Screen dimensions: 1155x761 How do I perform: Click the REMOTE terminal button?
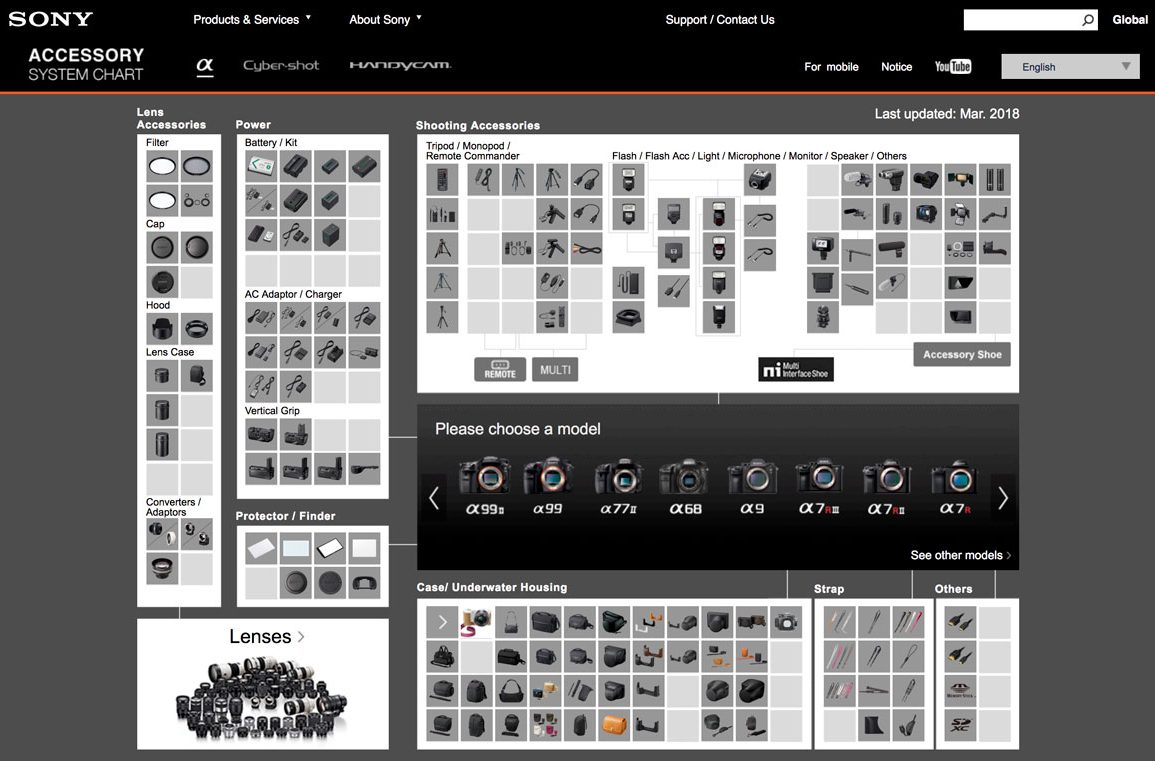point(500,369)
